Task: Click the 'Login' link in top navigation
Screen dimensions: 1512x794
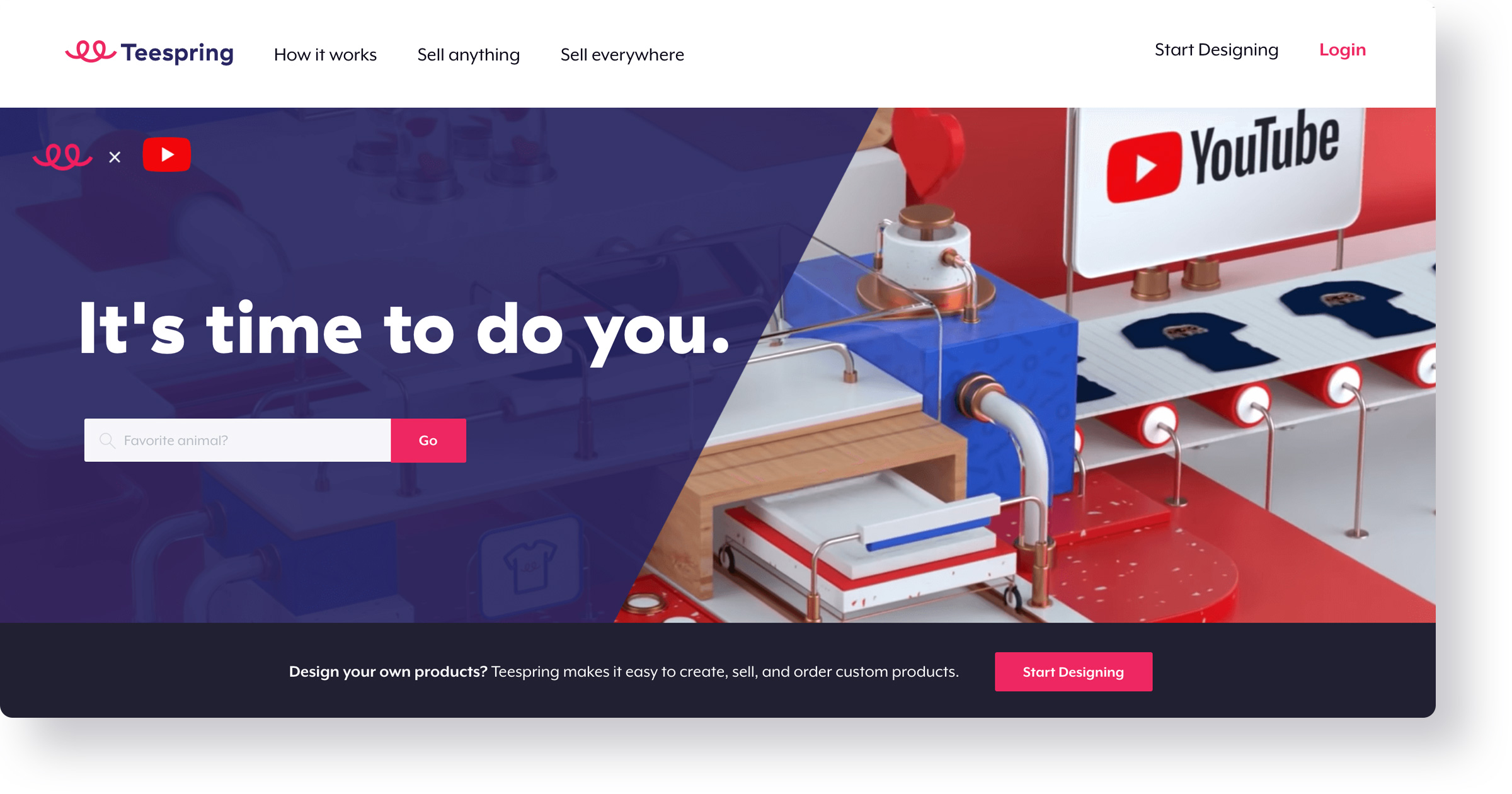Action: coord(1344,48)
